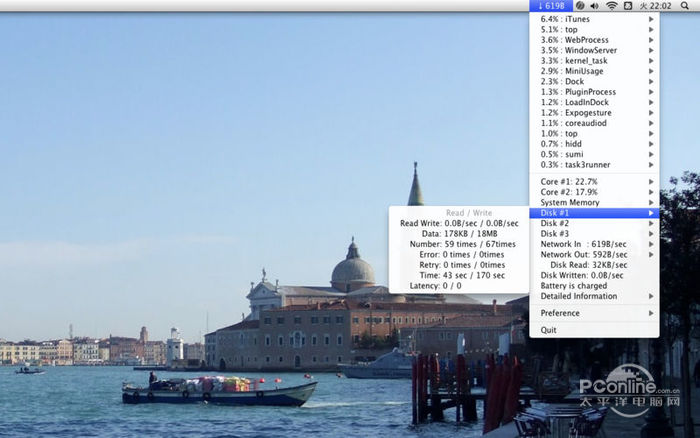Open the Wi-Fi status icon in the menu bar
Screen dimensions: 700x438
click(x=611, y=6)
